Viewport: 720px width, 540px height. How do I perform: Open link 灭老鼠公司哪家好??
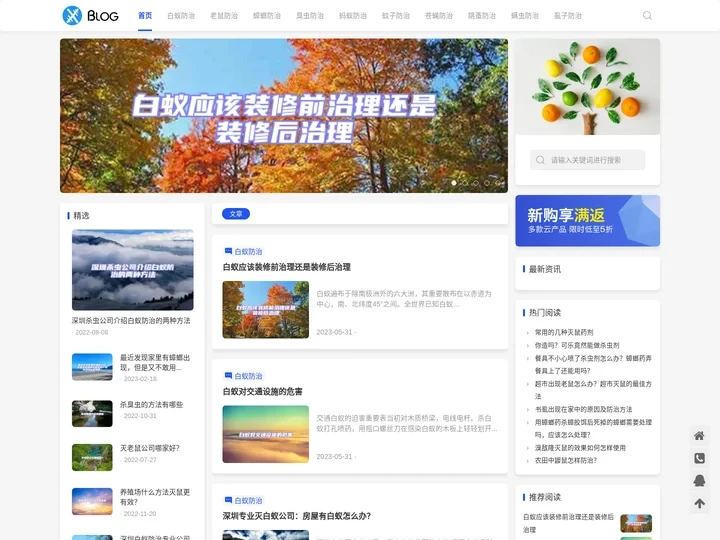pos(150,448)
